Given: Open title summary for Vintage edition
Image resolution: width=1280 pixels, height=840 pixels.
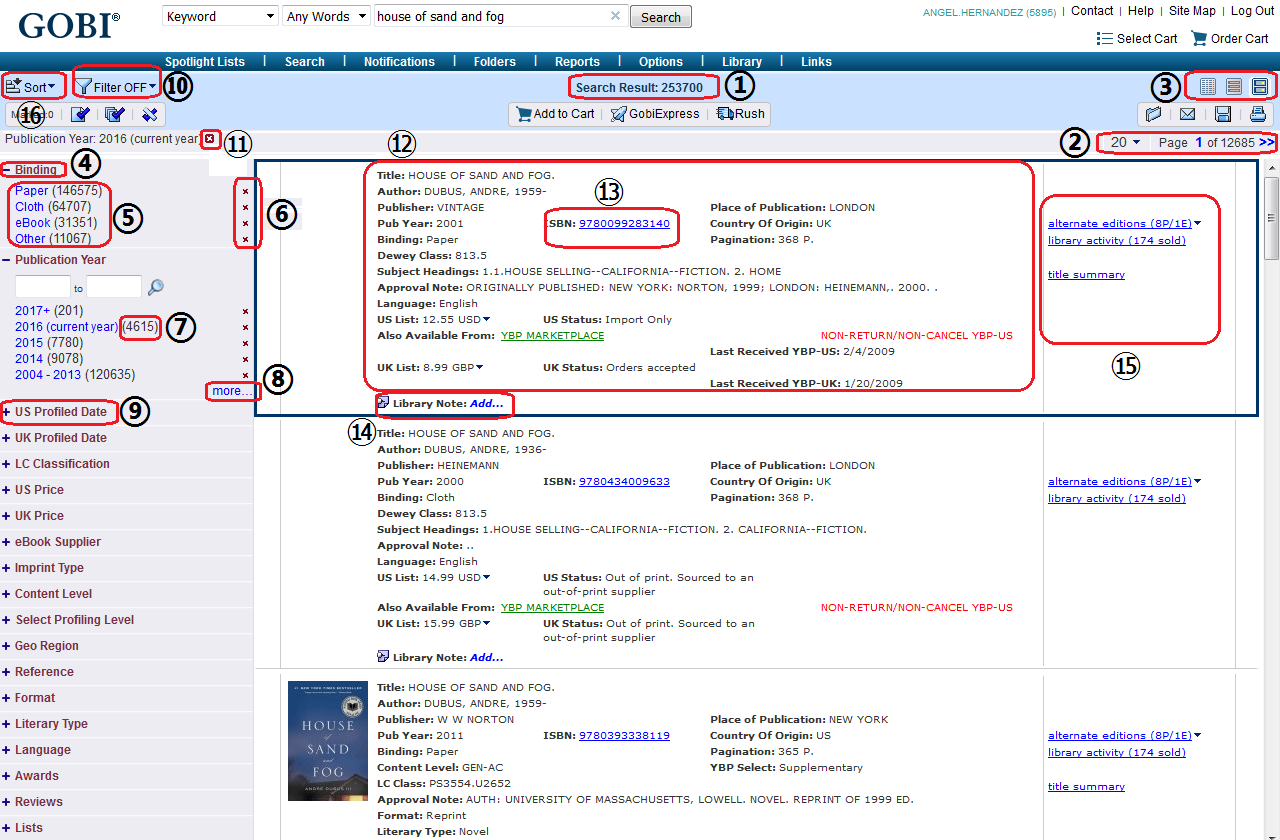Looking at the screenshot, I should (1086, 274).
